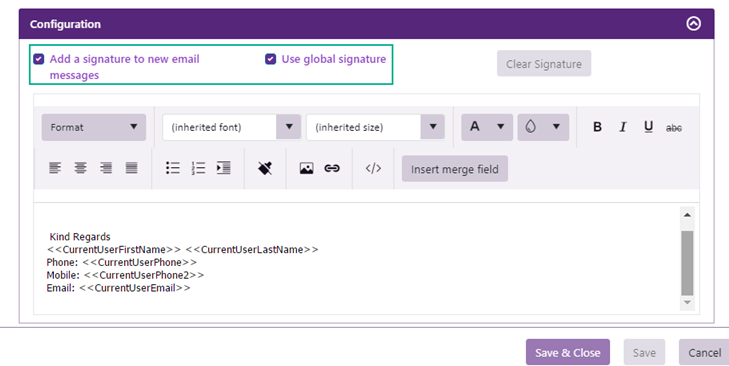729x366 pixels.
Task: Click the Cancel button
Action: coord(705,352)
